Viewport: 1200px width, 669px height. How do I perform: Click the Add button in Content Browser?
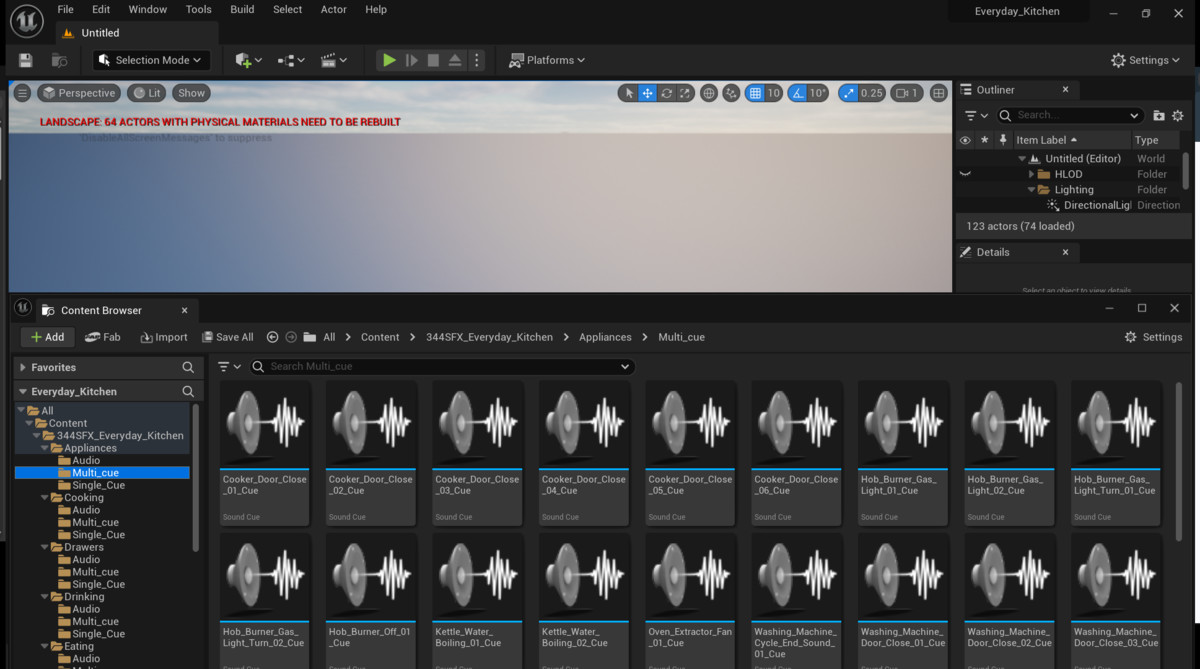[x=47, y=337]
